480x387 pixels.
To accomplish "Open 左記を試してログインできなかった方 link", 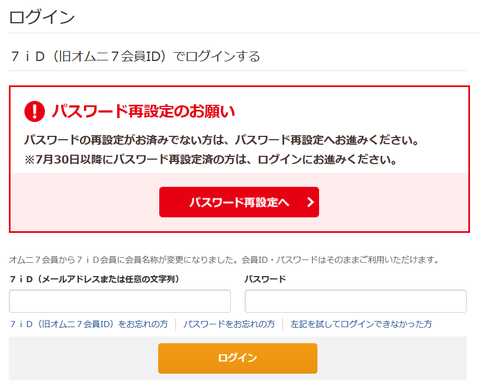I will point(361,324).
